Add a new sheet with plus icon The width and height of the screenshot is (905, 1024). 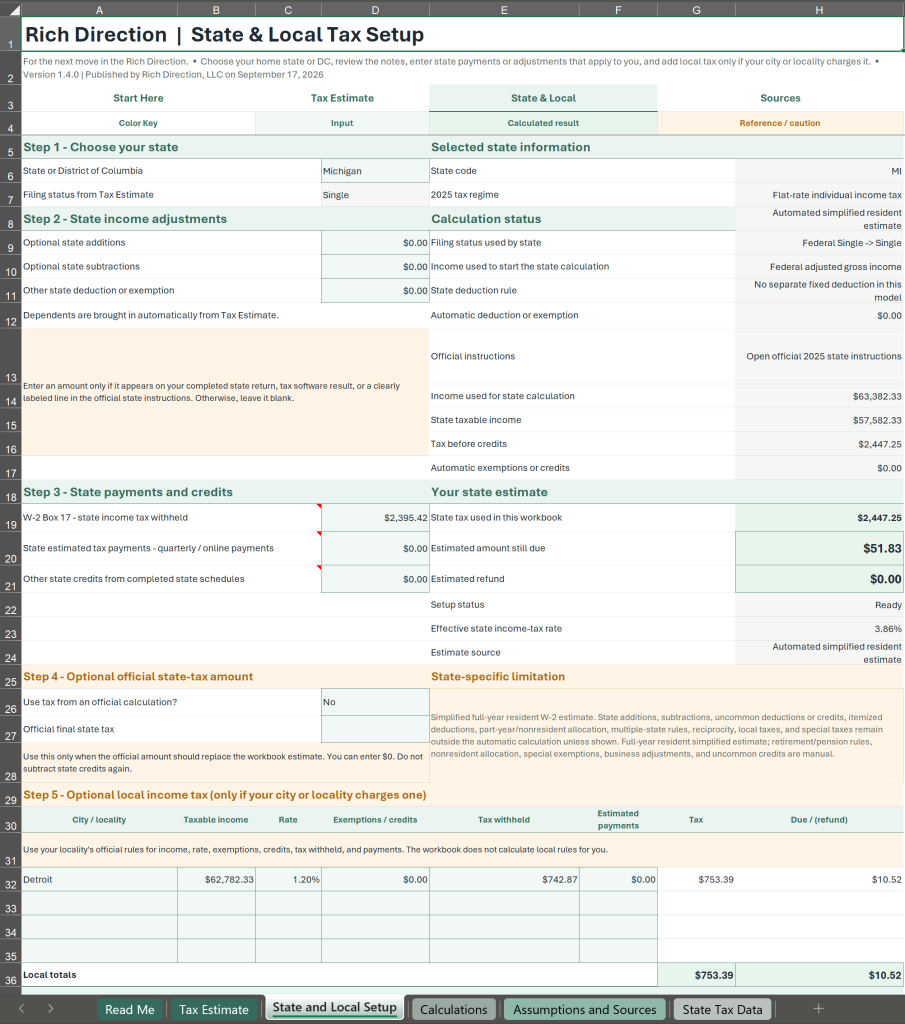click(x=818, y=1009)
